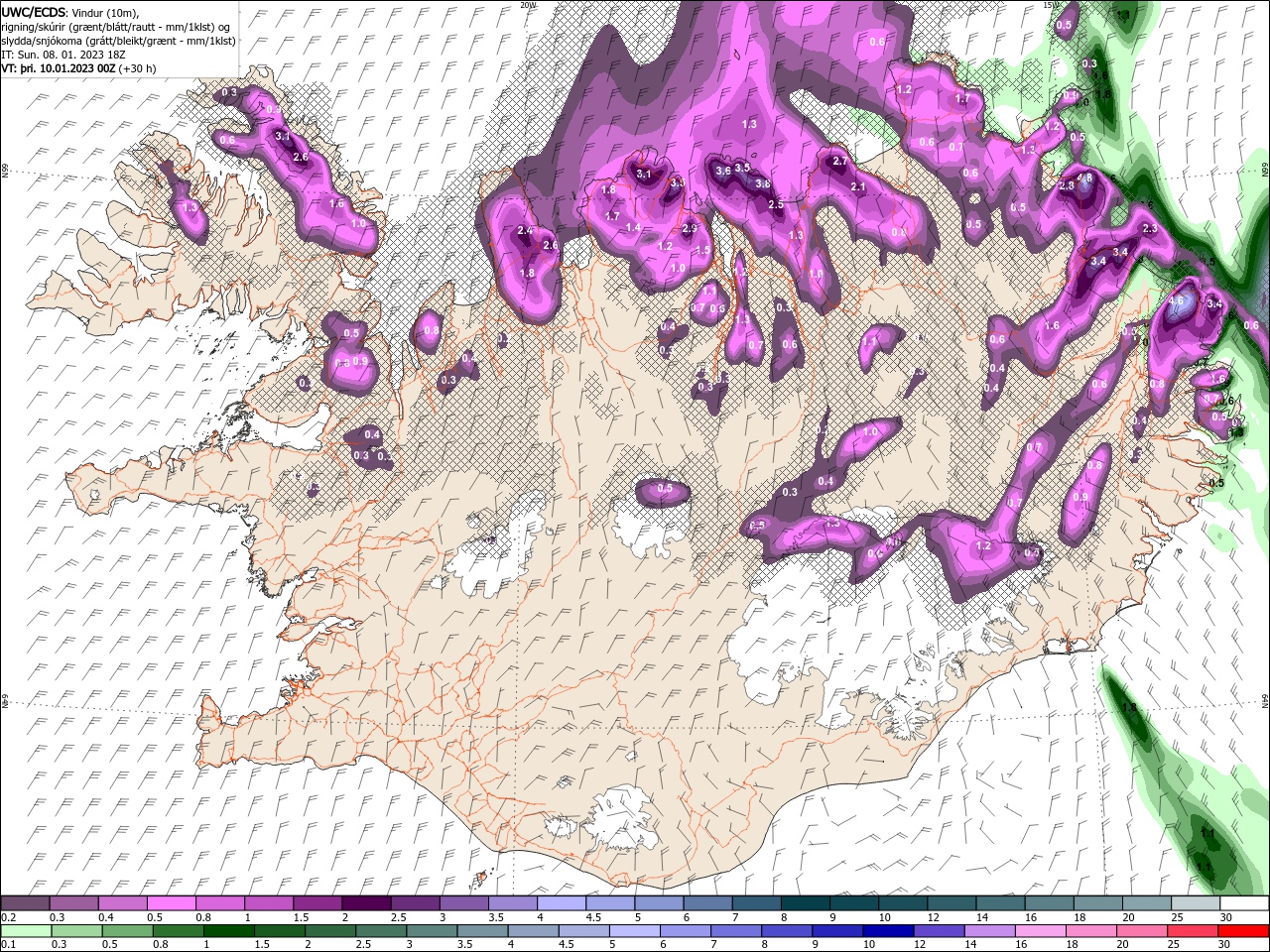Click the dark teal snow swatch labelled 8
The height and width of the screenshot is (952, 1270).
click(804, 903)
